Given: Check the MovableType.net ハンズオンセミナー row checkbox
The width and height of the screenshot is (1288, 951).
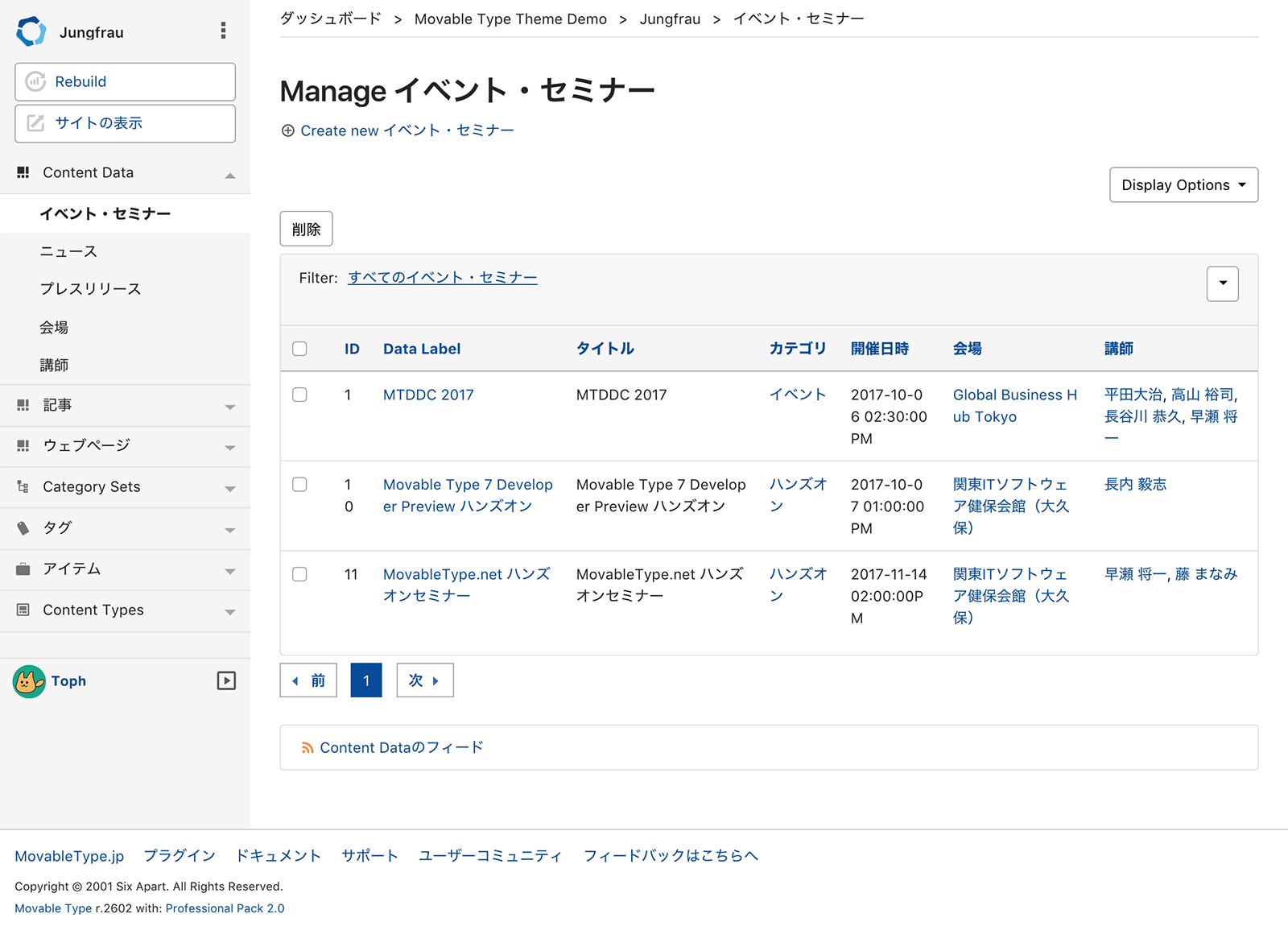Looking at the screenshot, I should (x=299, y=574).
